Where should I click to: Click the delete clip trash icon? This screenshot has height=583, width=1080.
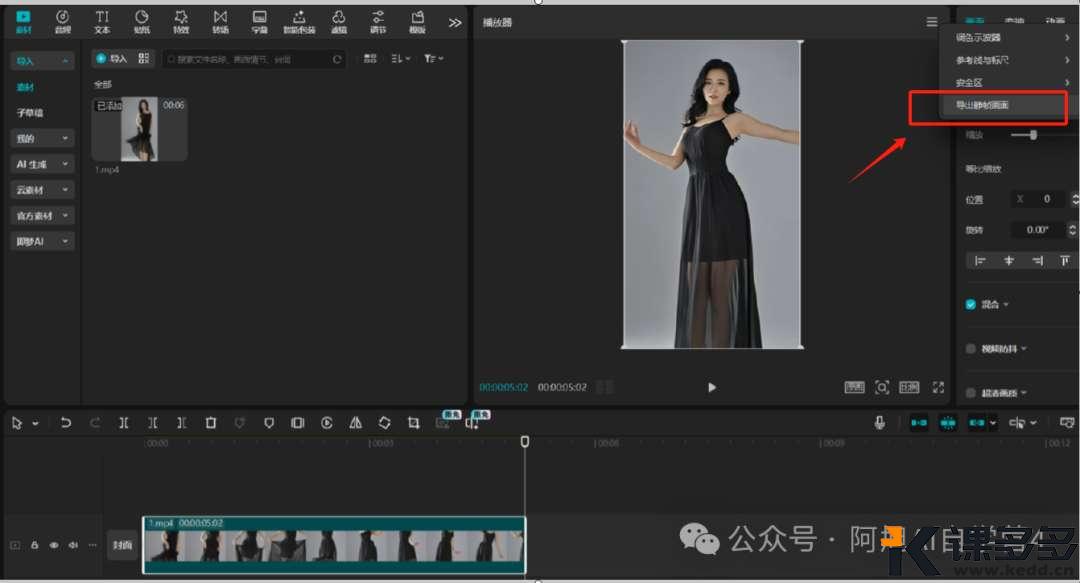pyautogui.click(x=211, y=423)
